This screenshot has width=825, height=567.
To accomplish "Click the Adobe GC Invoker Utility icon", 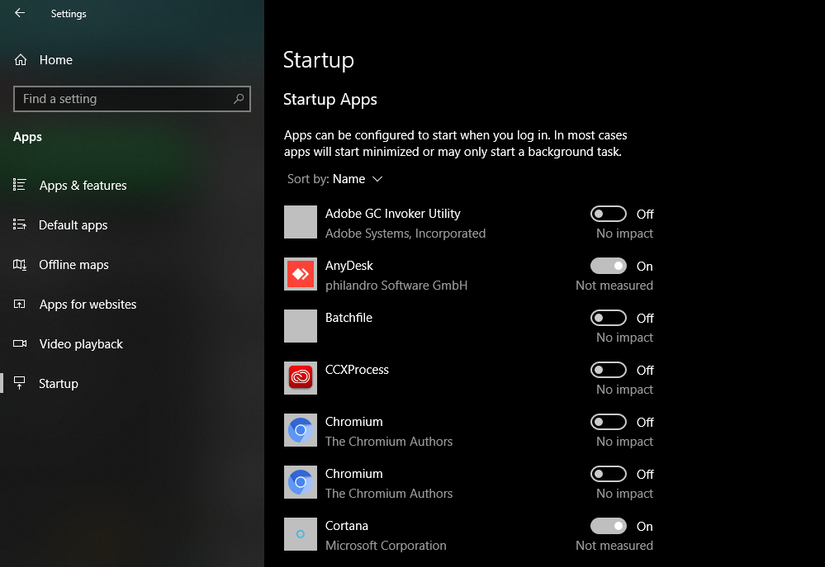I will [300, 222].
